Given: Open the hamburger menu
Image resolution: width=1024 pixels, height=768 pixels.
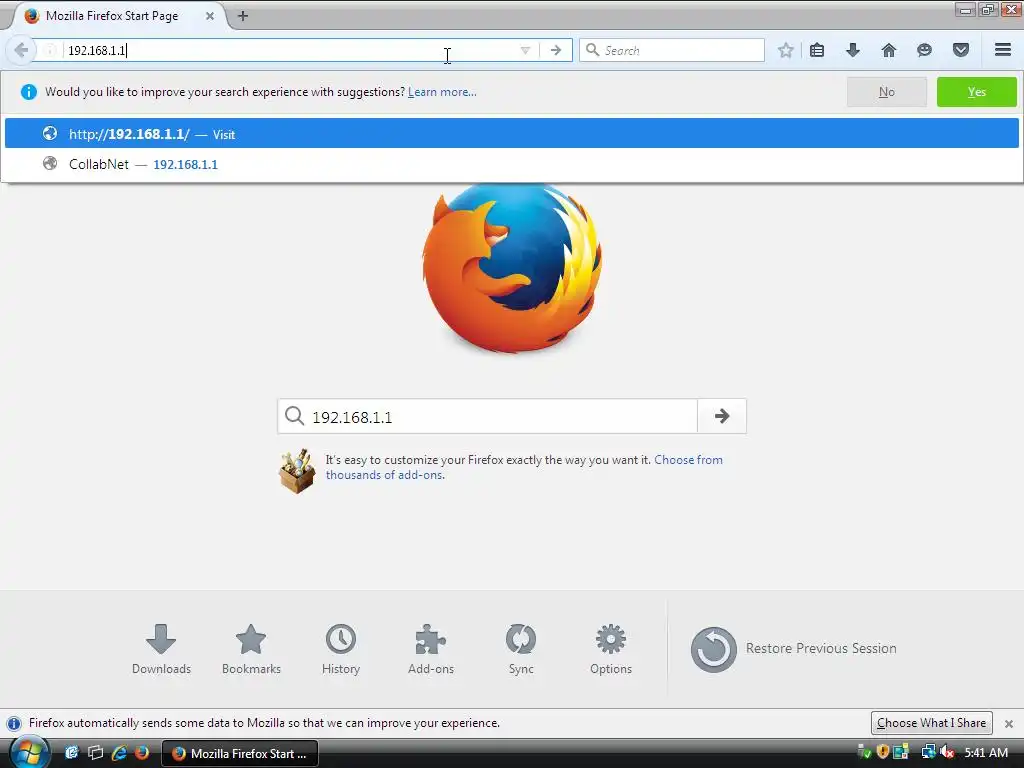Looking at the screenshot, I should [x=1003, y=50].
